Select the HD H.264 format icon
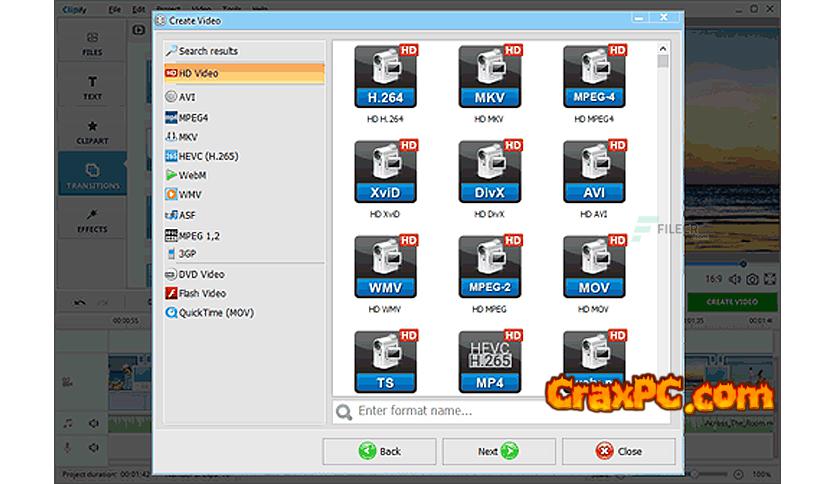Screen dimensions: 836x484 [x=385, y=78]
